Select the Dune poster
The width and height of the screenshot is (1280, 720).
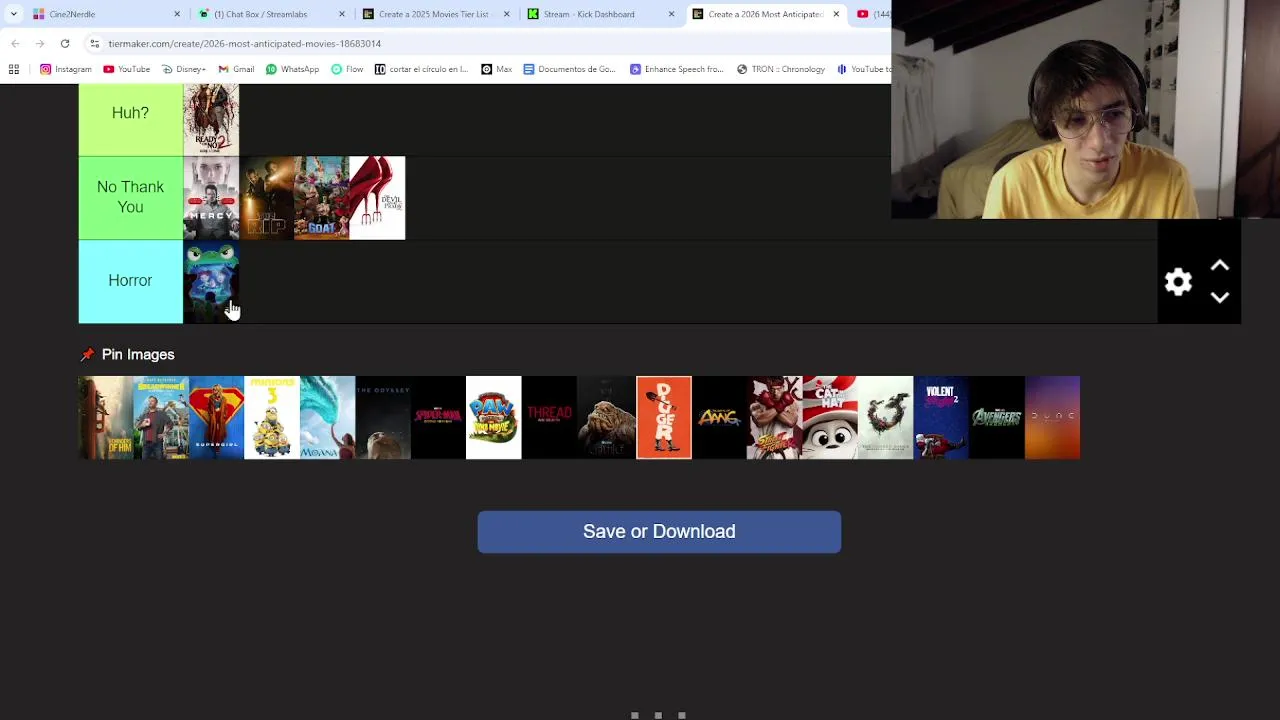click(1052, 417)
